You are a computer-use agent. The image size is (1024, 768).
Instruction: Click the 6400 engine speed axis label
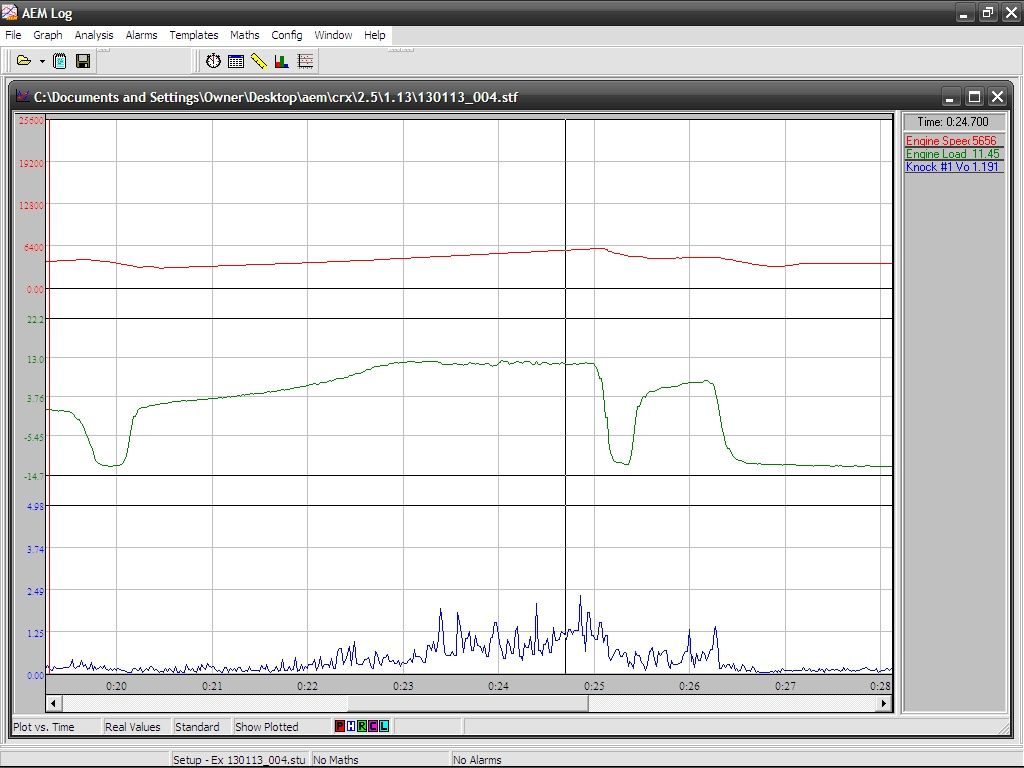pyautogui.click(x=34, y=248)
